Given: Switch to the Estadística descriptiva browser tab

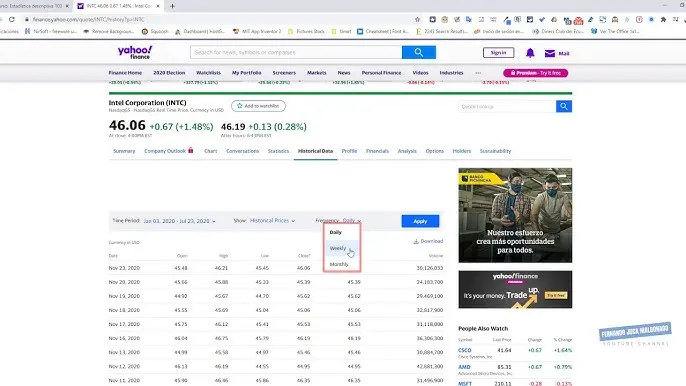Looking at the screenshot, I should pyautogui.click(x=33, y=6).
